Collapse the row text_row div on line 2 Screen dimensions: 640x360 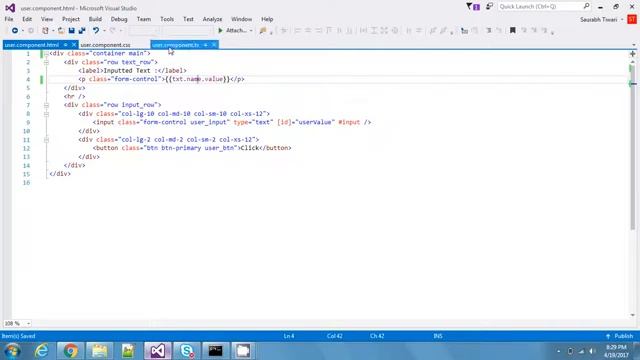click(46, 62)
